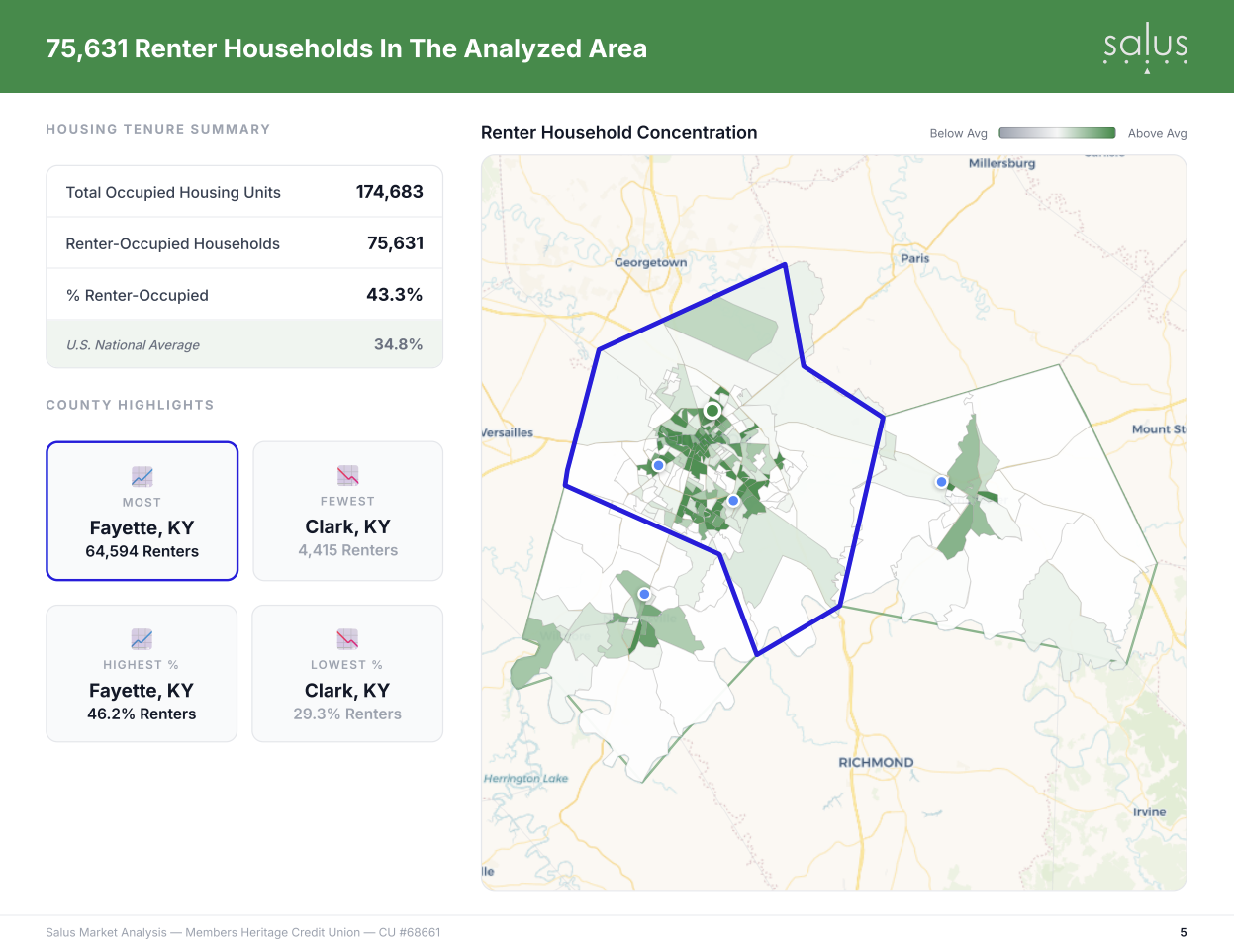Viewport: 1234px width, 952px height.
Task: Click the Renter-Occupied Households row
Action: click(244, 243)
